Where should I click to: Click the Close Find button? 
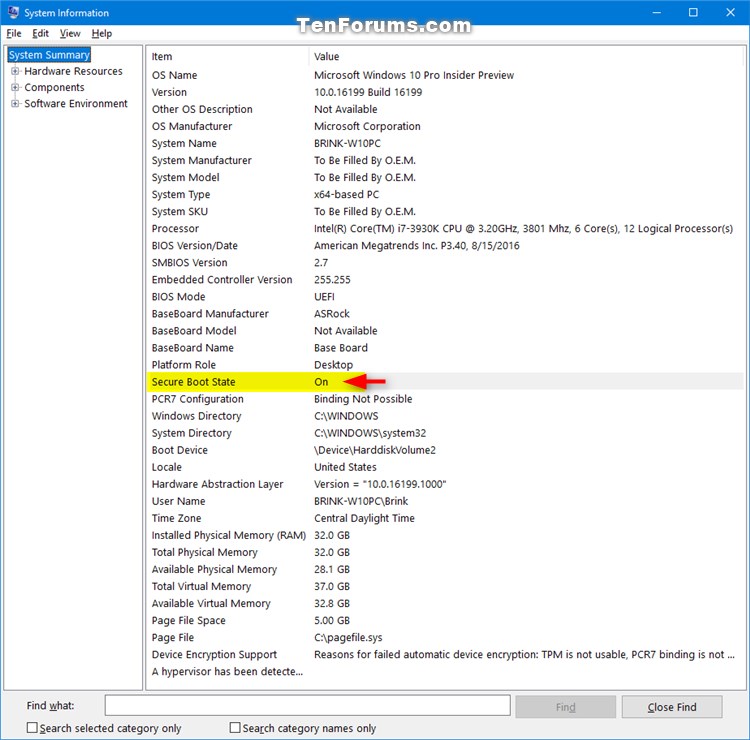(x=672, y=707)
